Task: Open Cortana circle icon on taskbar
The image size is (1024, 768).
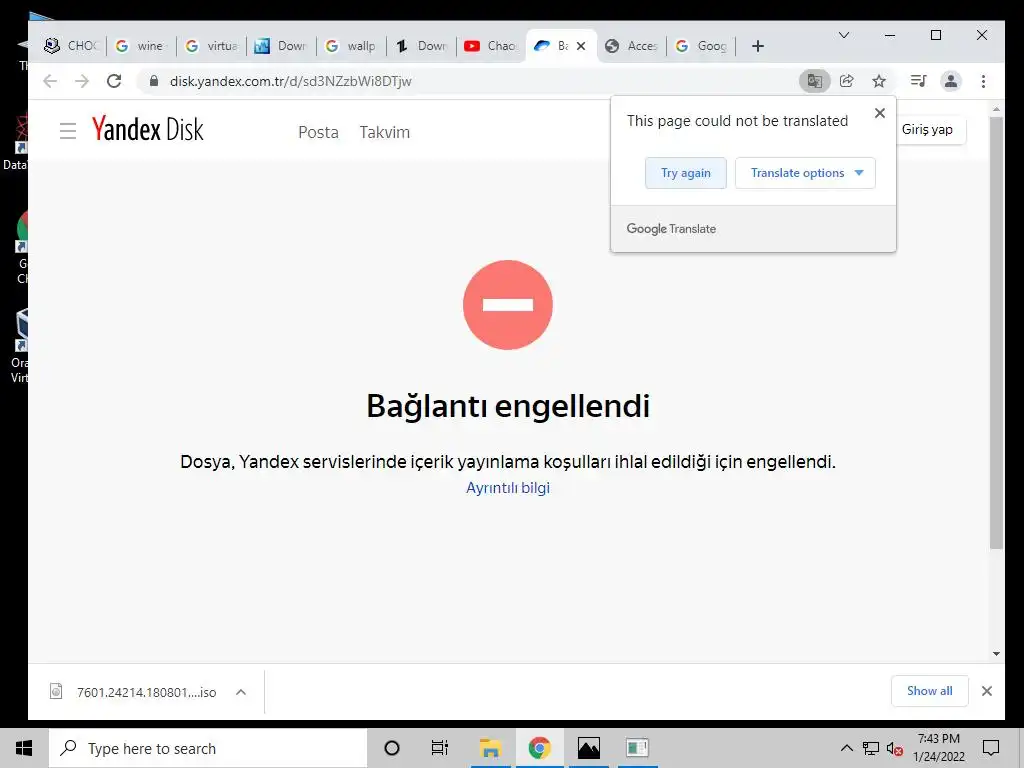Action: tap(392, 748)
